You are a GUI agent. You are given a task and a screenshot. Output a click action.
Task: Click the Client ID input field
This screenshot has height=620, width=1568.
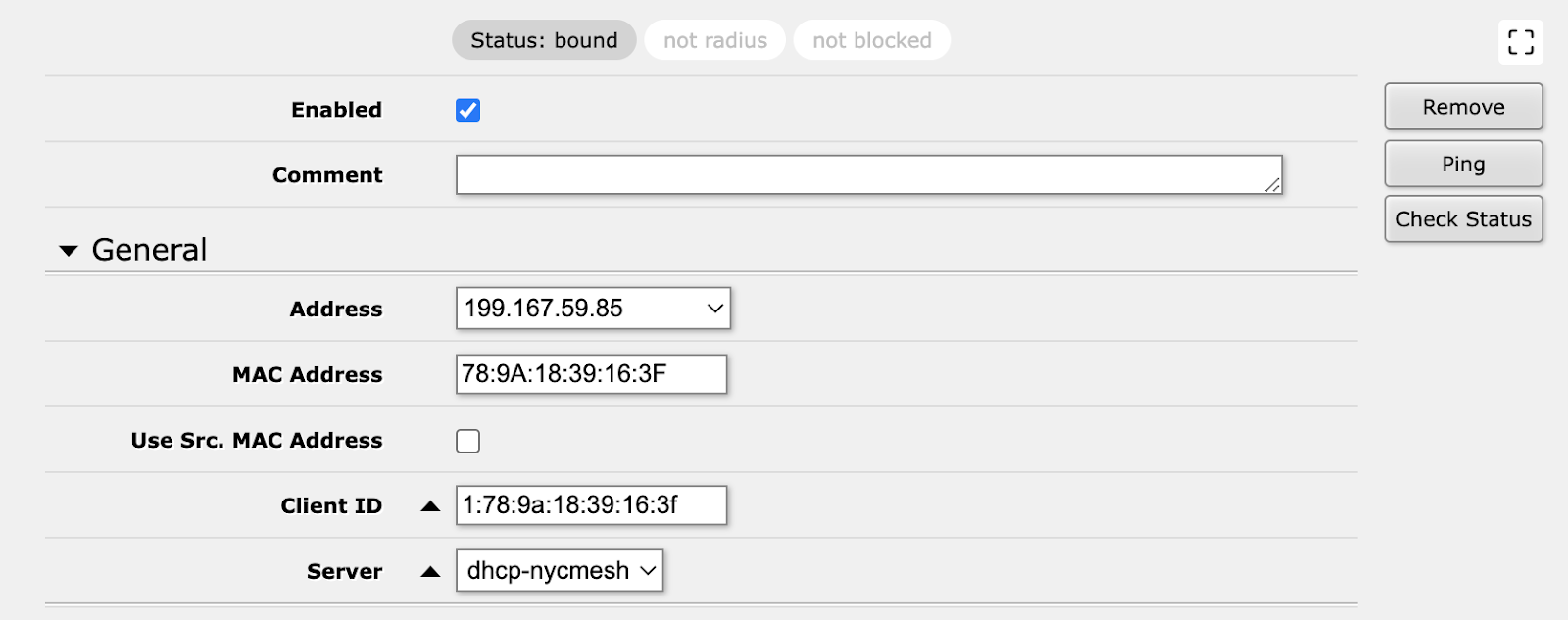pyautogui.click(x=591, y=505)
